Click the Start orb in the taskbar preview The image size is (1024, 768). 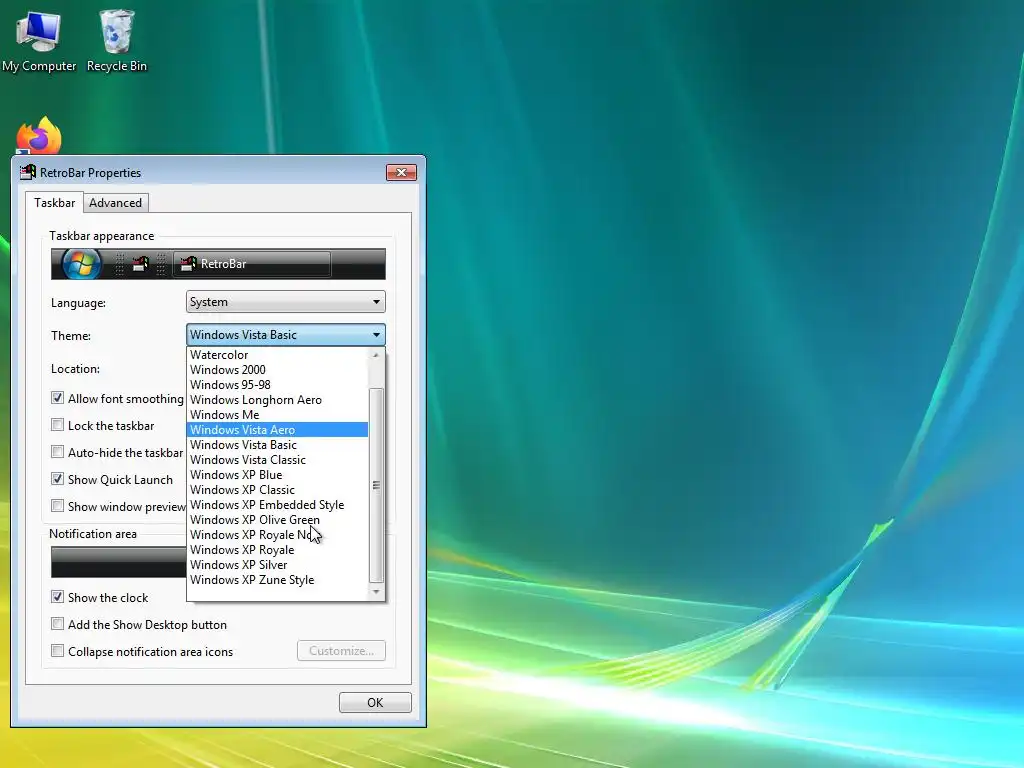(81, 264)
